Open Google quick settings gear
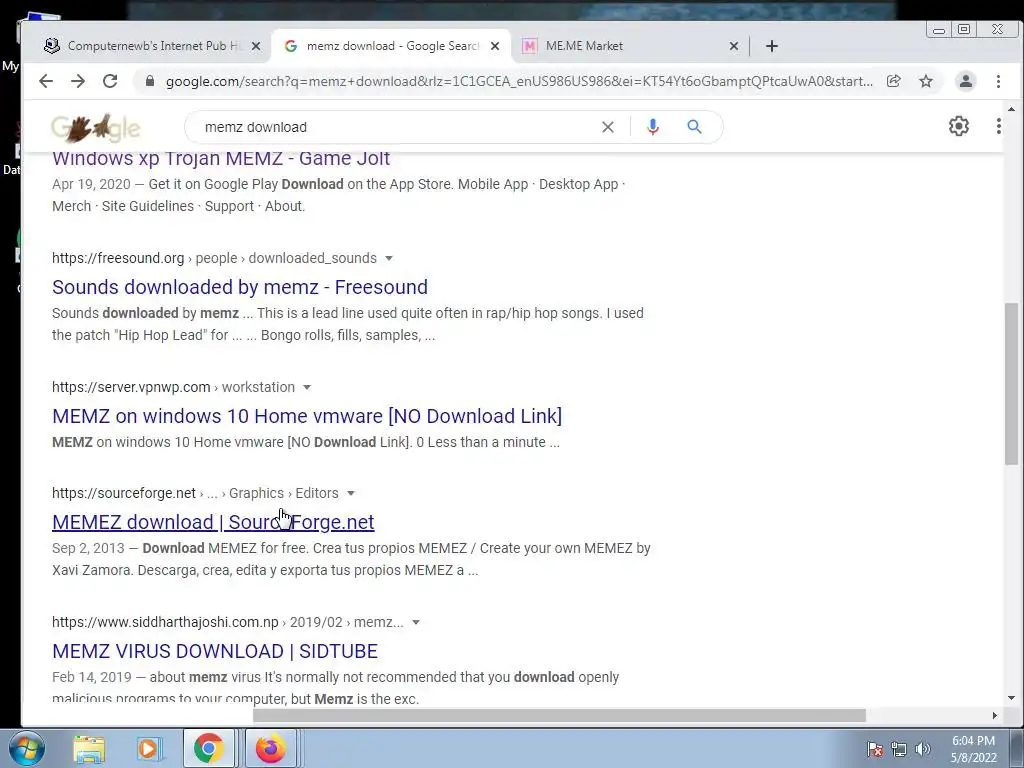Screen dimensions: 1024x768 coord(959,126)
